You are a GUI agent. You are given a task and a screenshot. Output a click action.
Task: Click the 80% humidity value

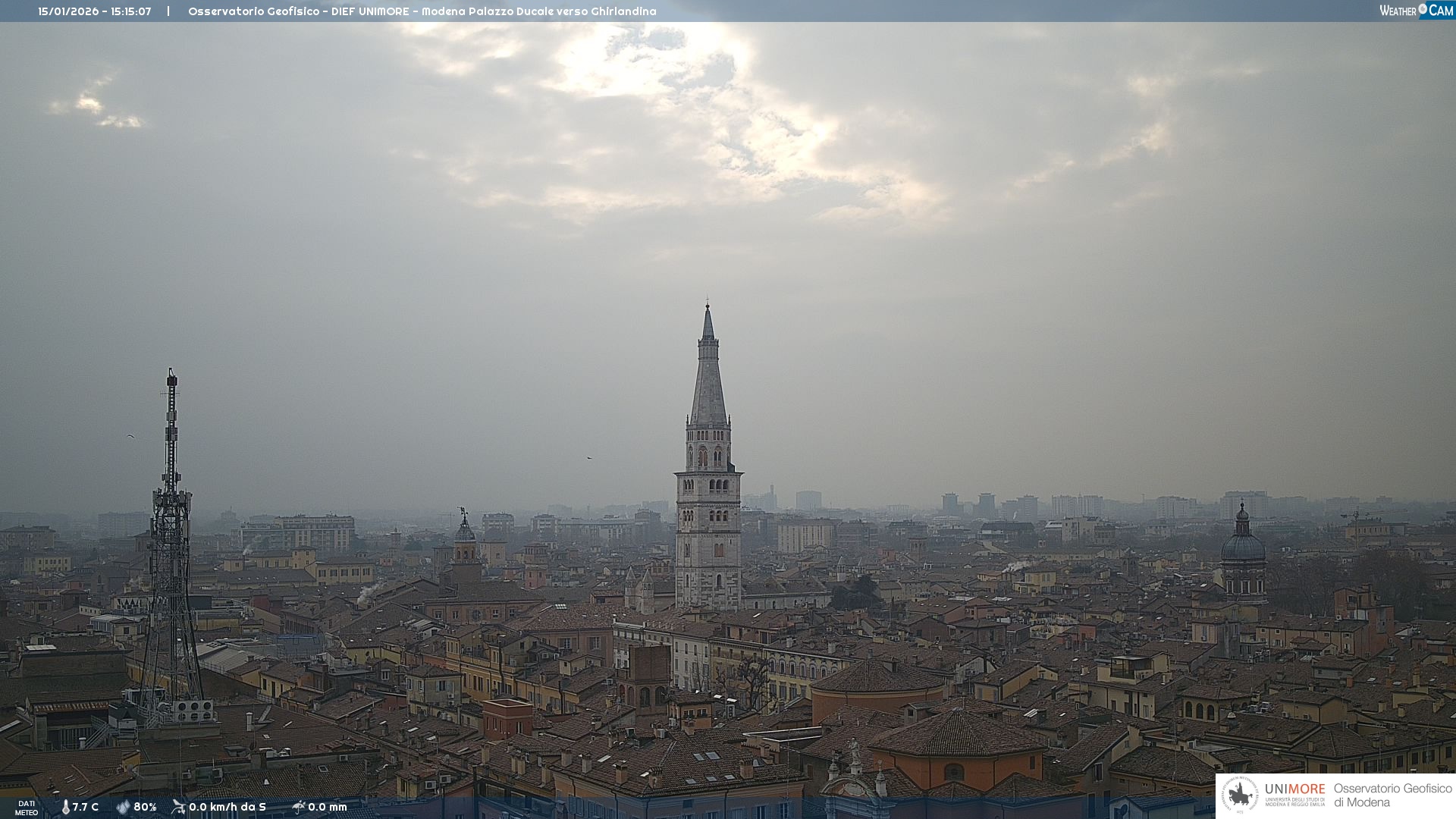click(x=145, y=807)
